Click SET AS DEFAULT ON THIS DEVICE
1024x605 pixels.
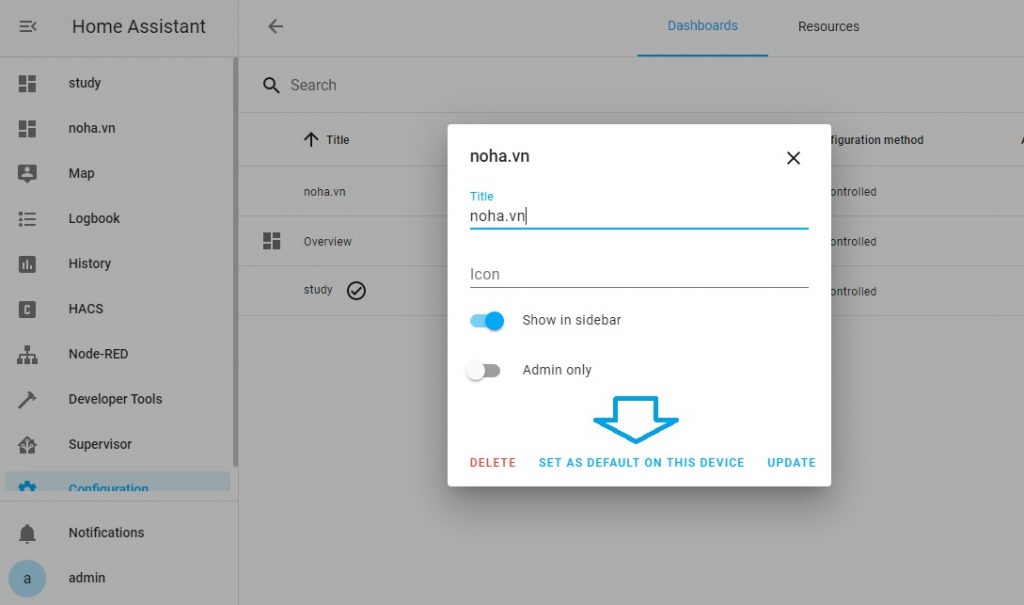point(641,463)
